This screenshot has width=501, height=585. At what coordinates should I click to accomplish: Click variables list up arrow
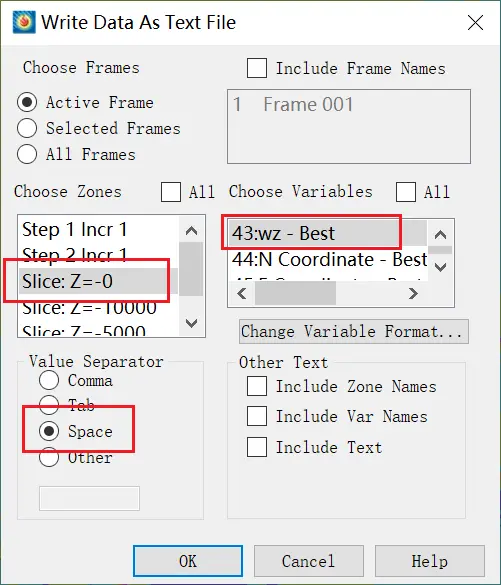(x=441, y=235)
